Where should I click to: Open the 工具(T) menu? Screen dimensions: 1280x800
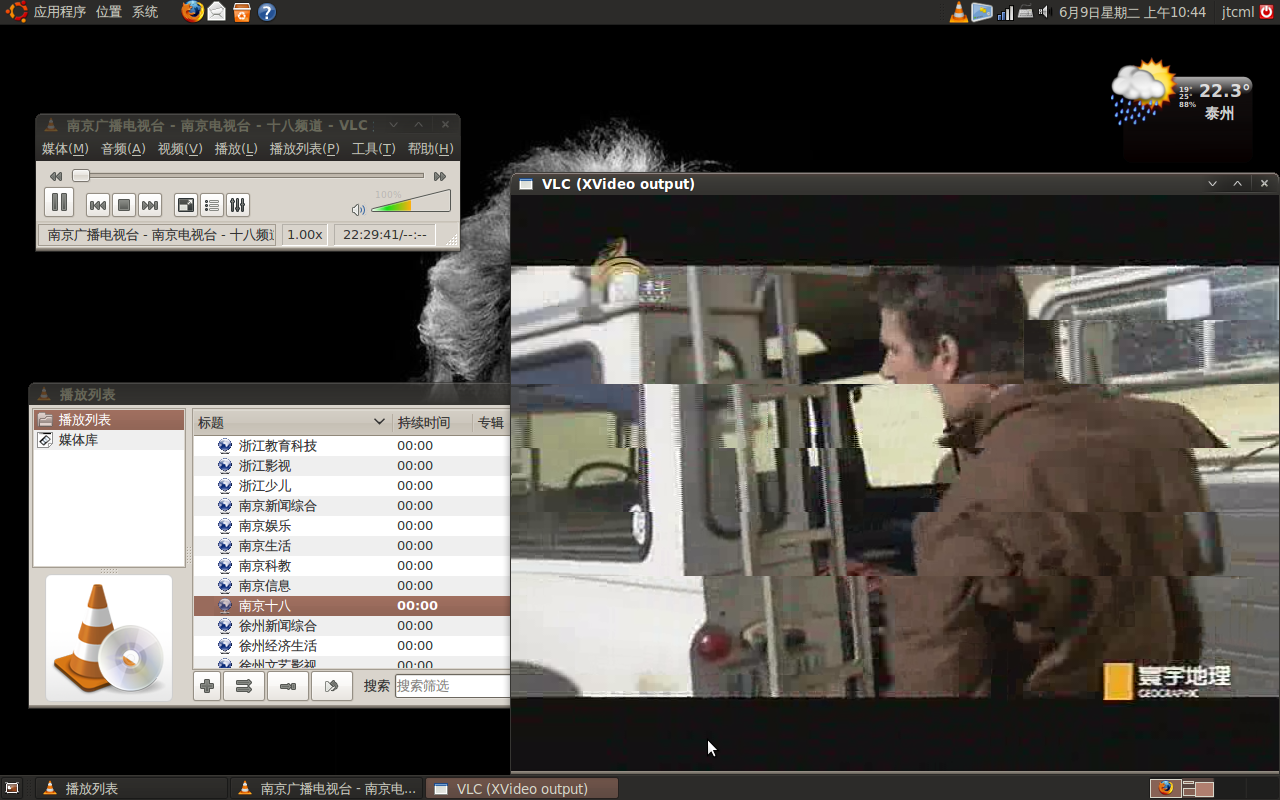click(x=374, y=149)
